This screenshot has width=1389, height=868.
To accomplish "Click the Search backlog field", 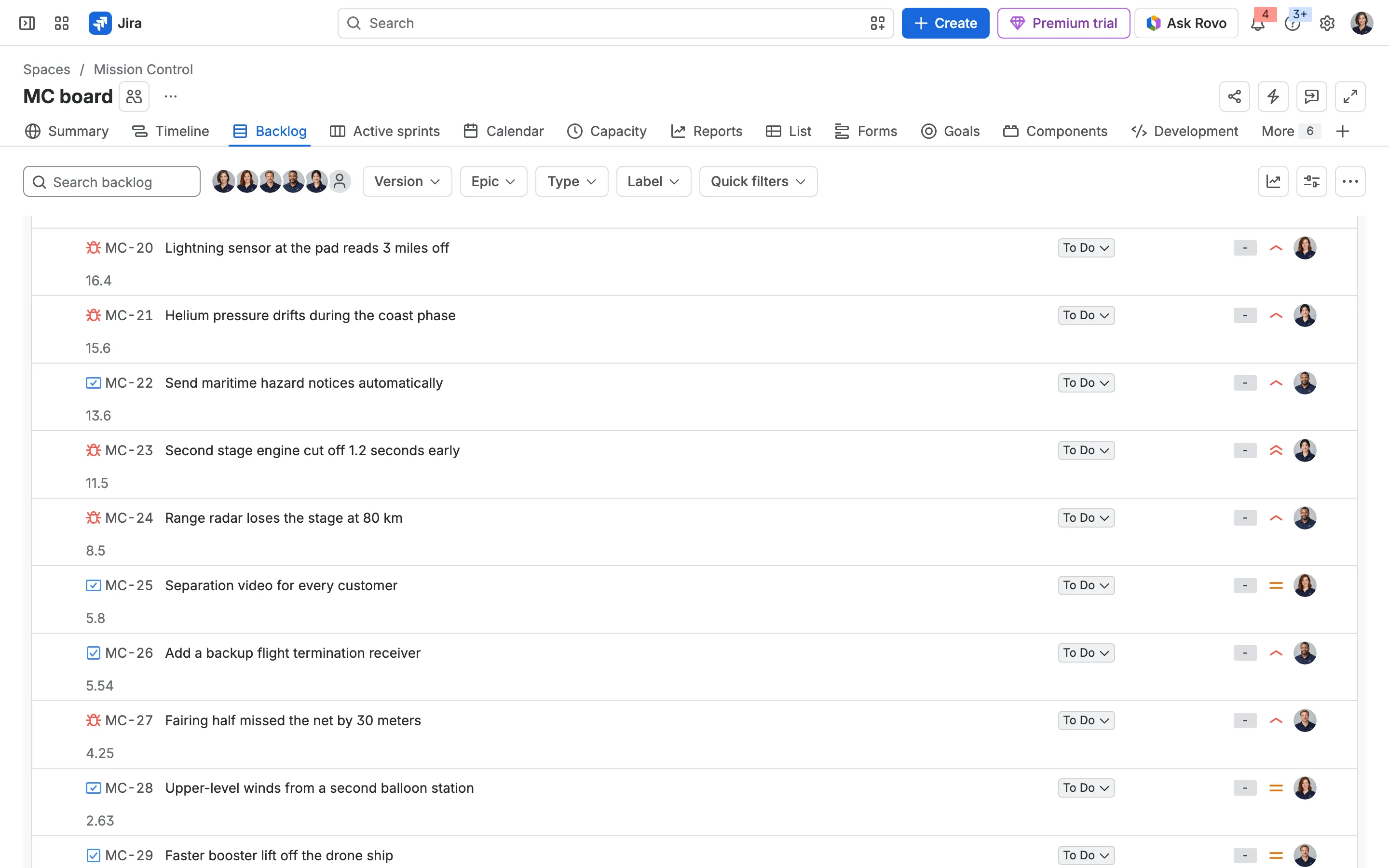I will click(x=112, y=181).
